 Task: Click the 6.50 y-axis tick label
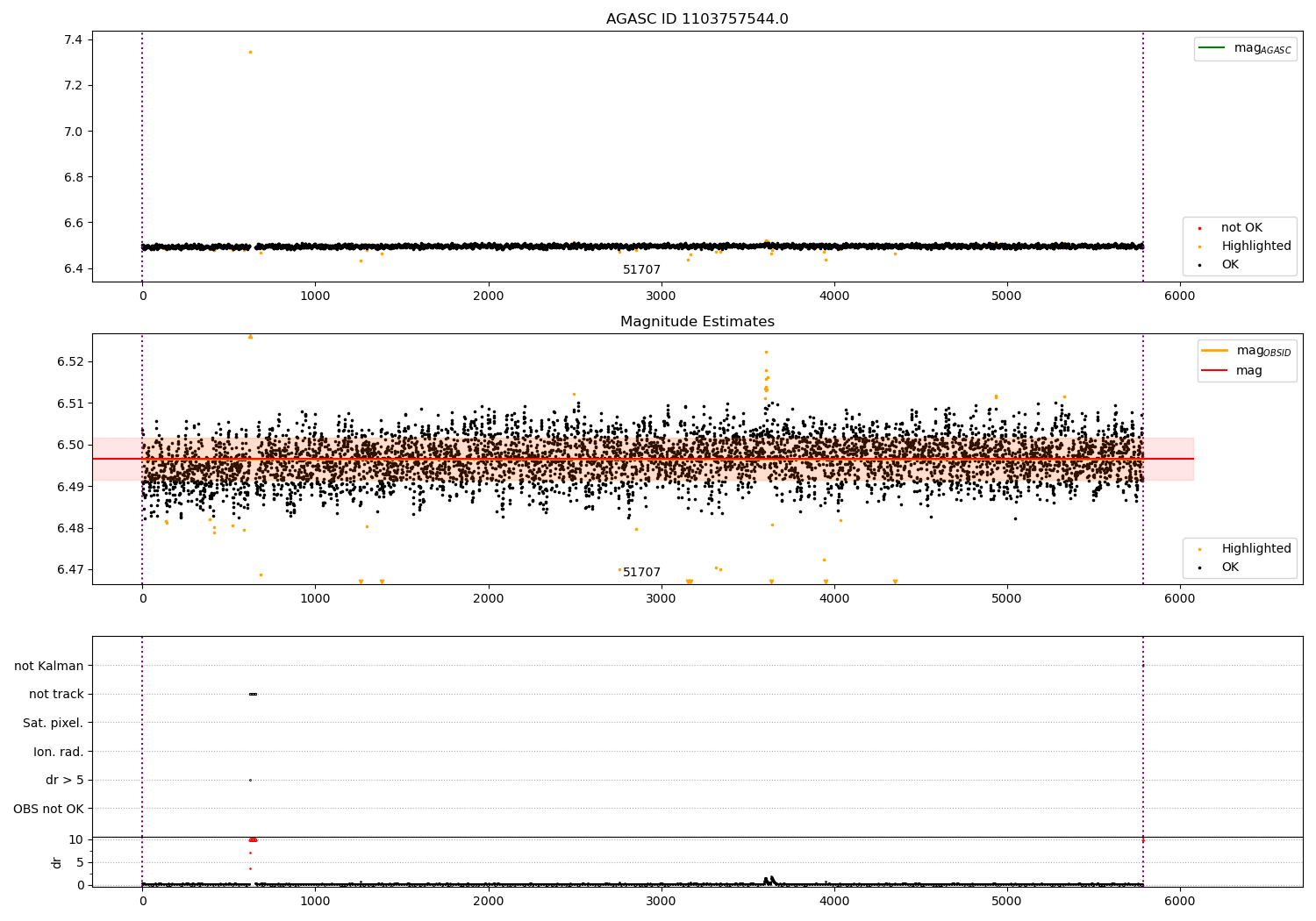(69, 446)
